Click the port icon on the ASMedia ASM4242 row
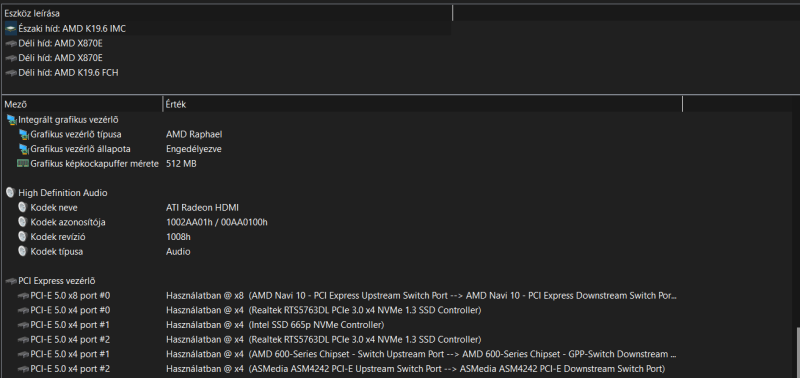This screenshot has width=800, height=378. pyautogui.click(x=23, y=369)
